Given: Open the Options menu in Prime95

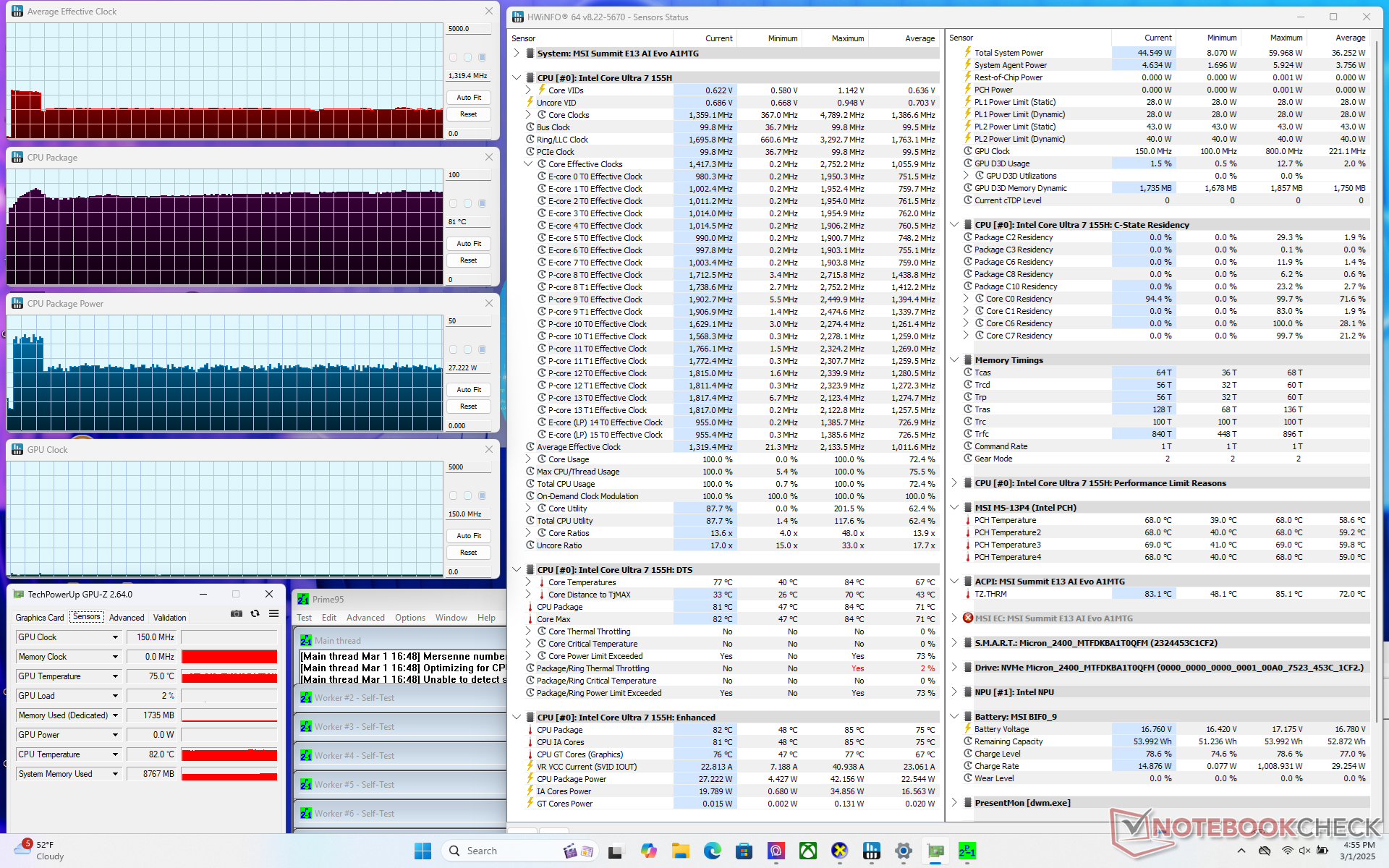Looking at the screenshot, I should tap(409, 618).
